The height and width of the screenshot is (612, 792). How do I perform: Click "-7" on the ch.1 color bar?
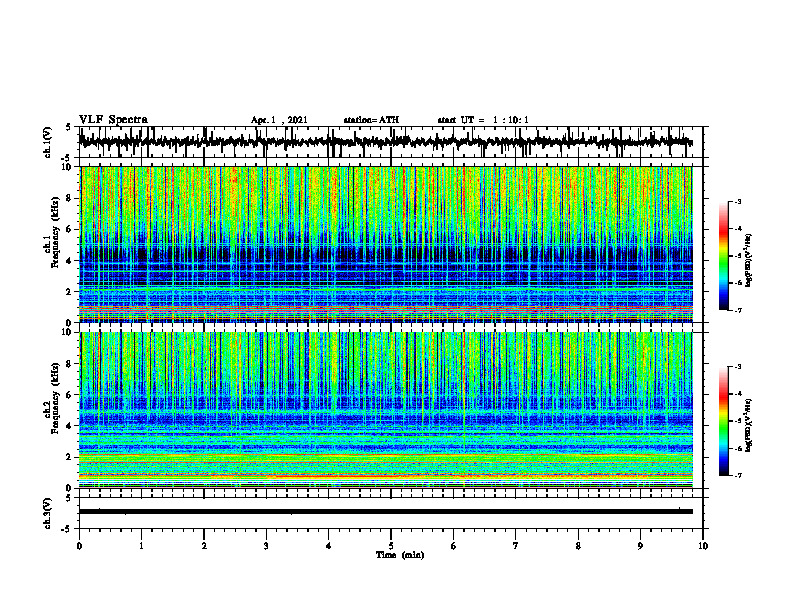pyautogui.click(x=738, y=310)
